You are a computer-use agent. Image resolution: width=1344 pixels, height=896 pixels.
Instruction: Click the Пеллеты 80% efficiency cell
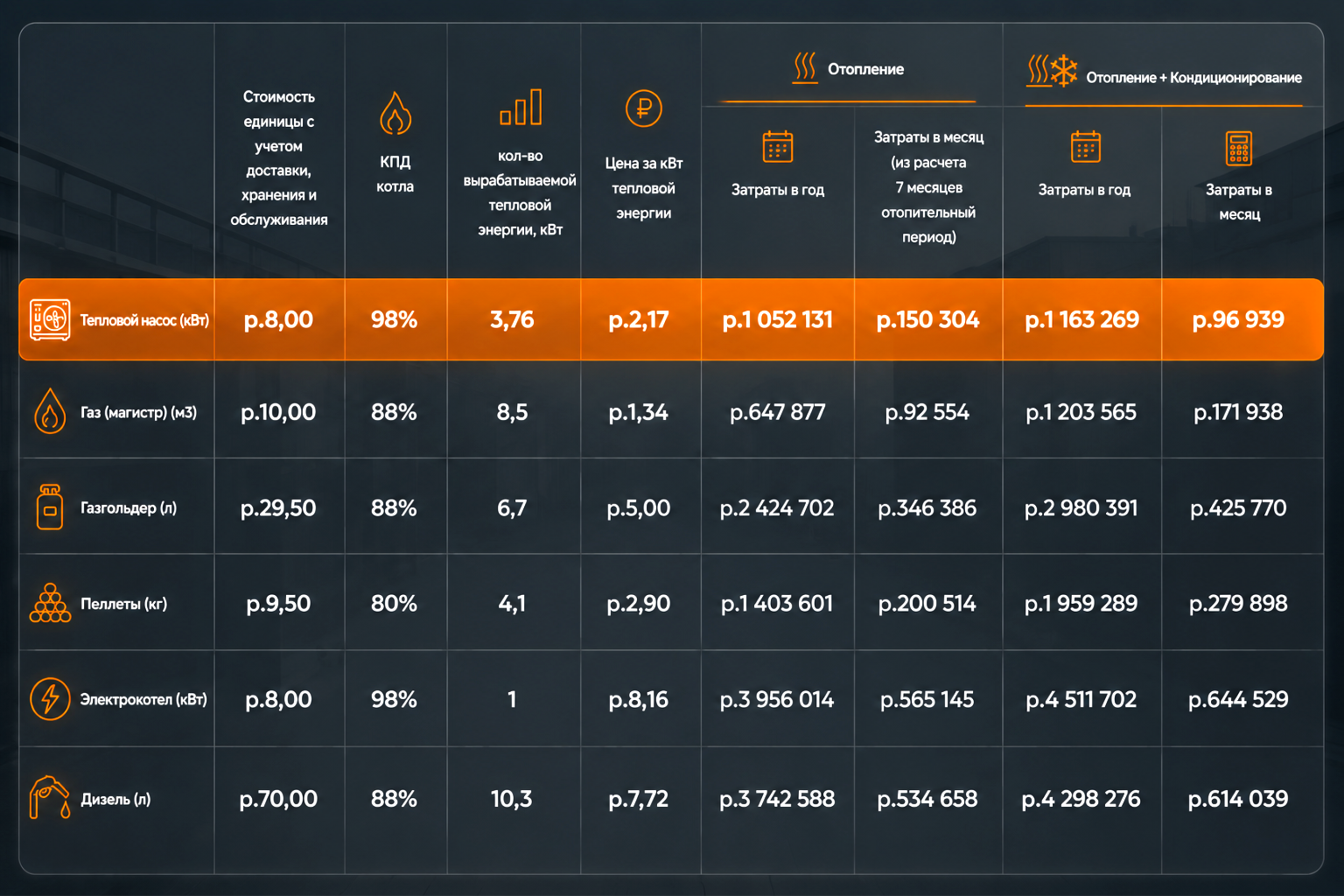point(394,604)
